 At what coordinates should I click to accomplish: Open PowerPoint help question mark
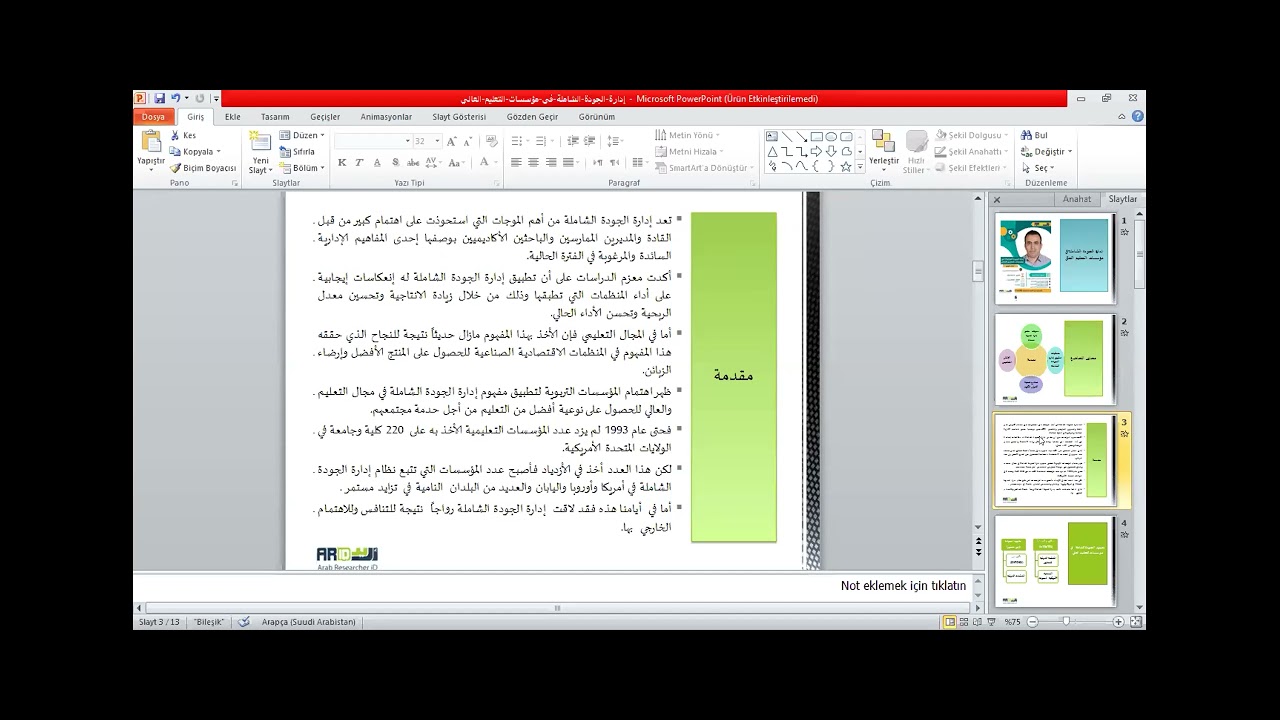click(x=1137, y=116)
